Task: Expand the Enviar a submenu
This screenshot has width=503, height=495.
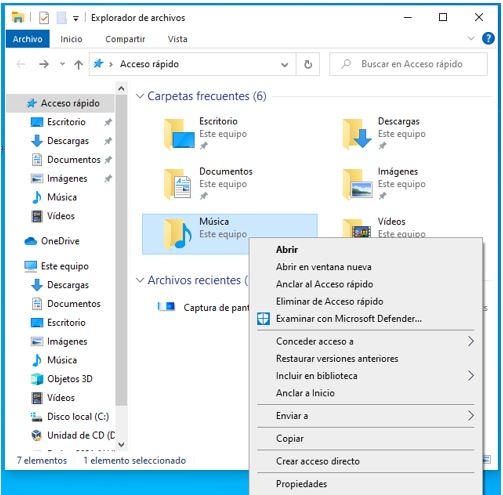Action: click(x=366, y=416)
